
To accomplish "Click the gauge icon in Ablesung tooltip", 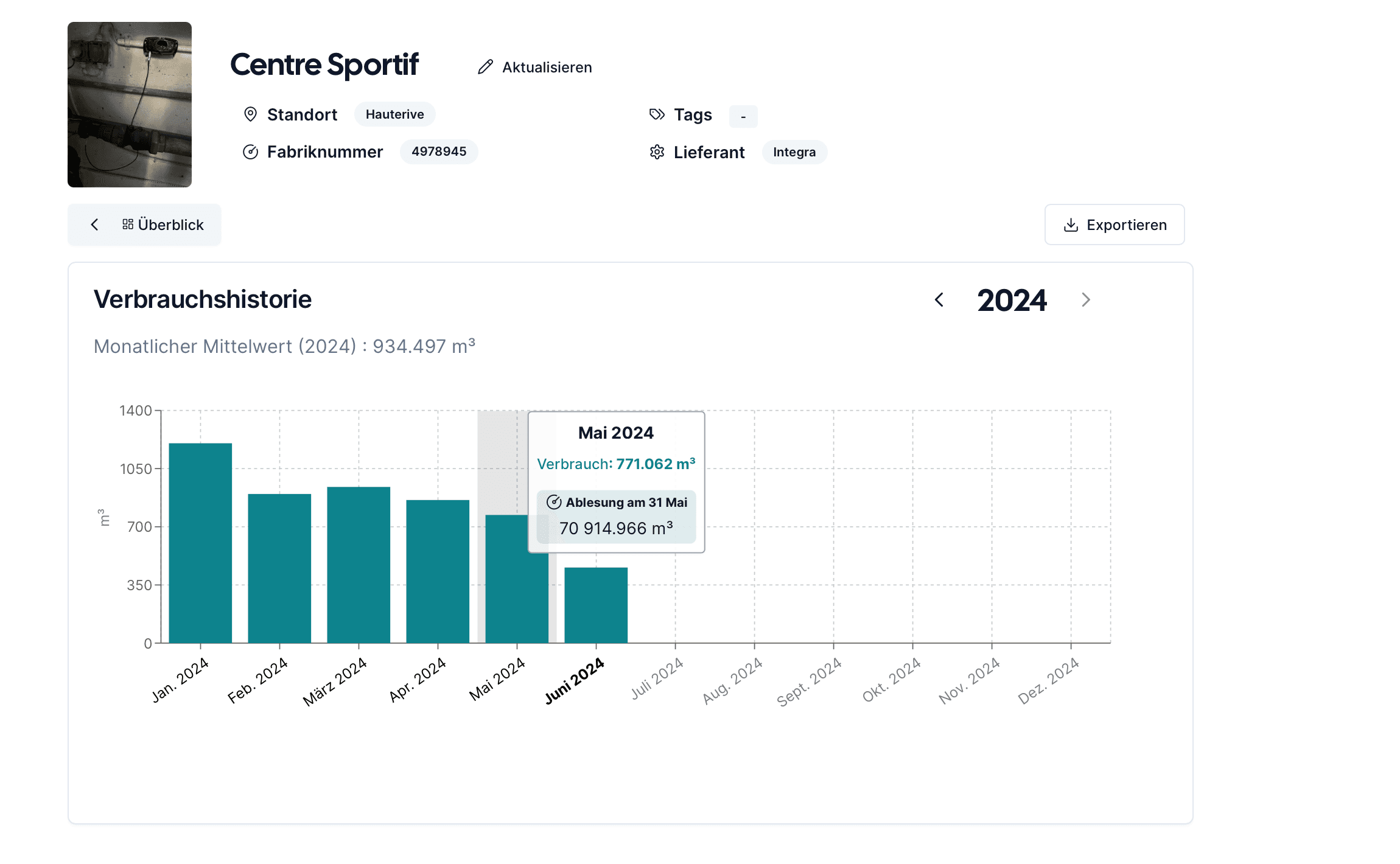I will click(x=553, y=502).
